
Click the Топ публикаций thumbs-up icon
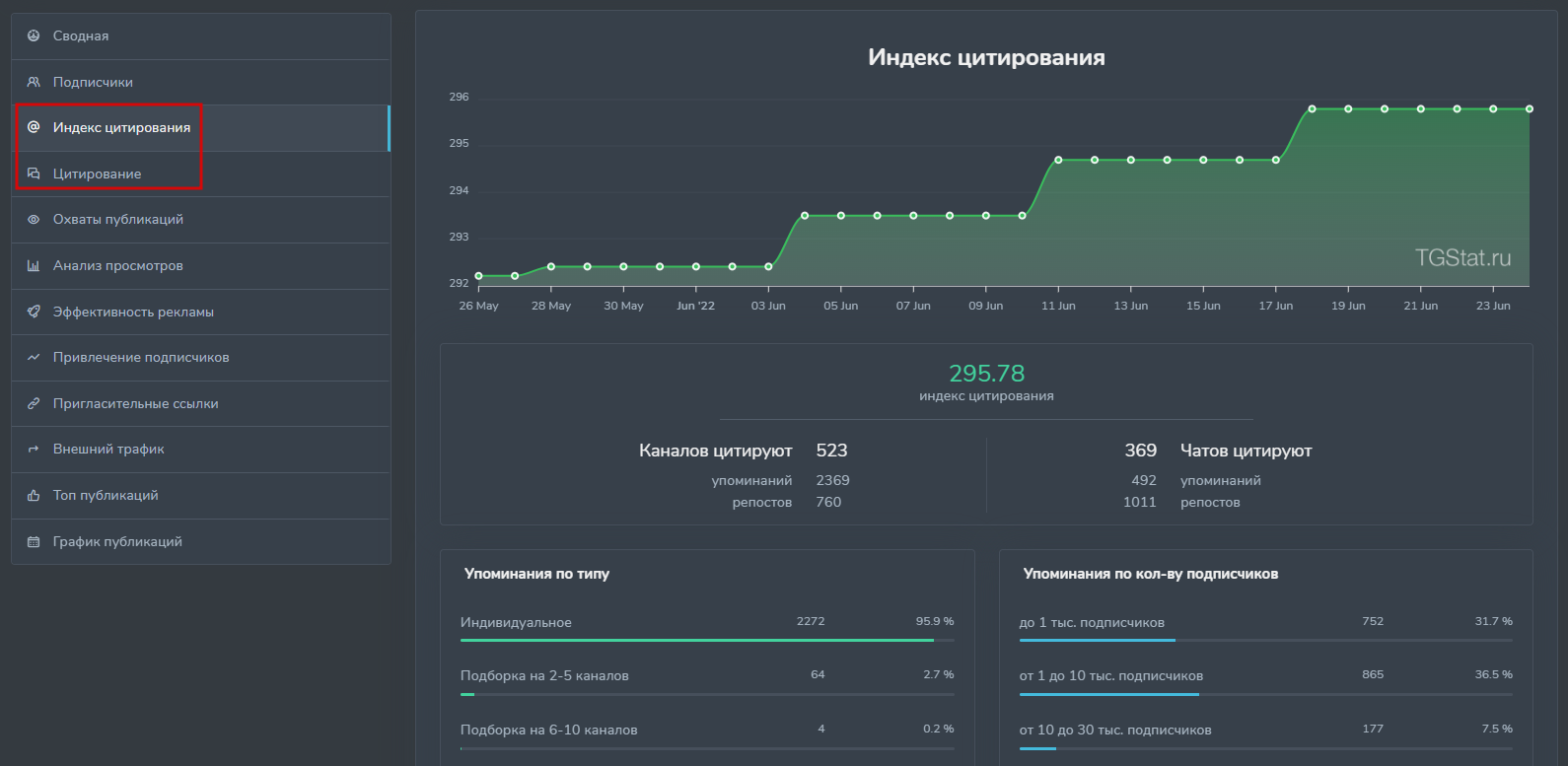(34, 495)
